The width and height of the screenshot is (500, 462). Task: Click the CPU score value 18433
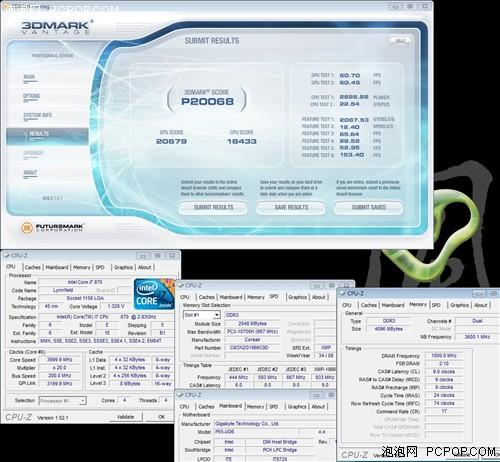click(242, 141)
